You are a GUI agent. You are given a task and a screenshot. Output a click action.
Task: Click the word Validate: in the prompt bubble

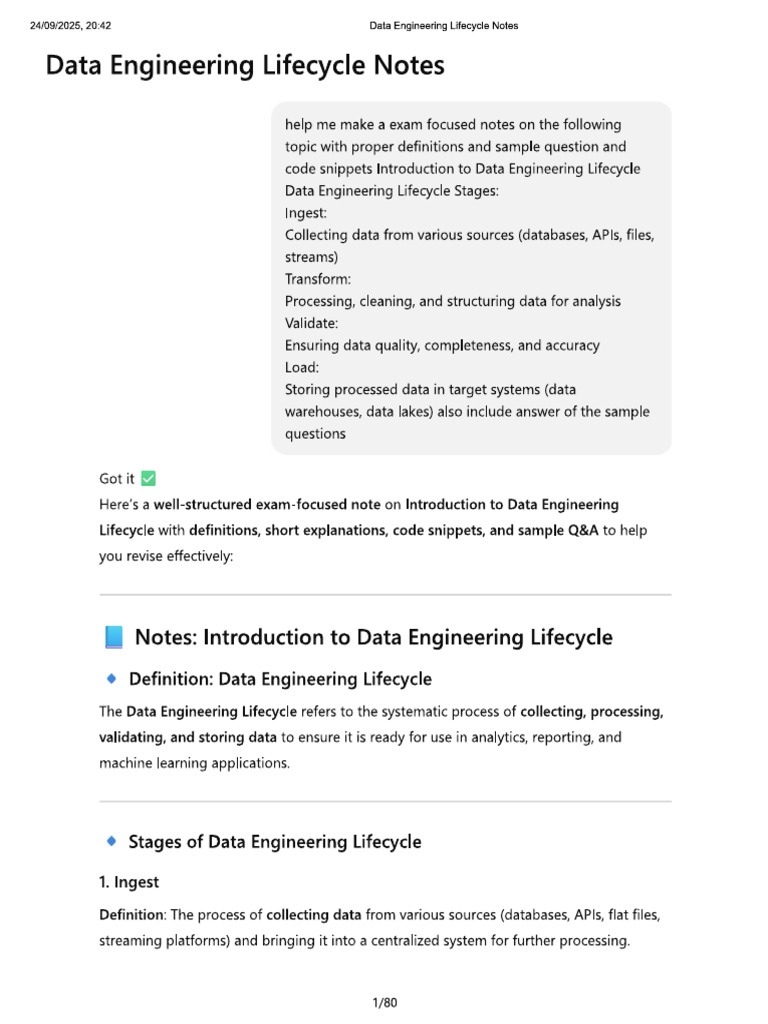[312, 323]
